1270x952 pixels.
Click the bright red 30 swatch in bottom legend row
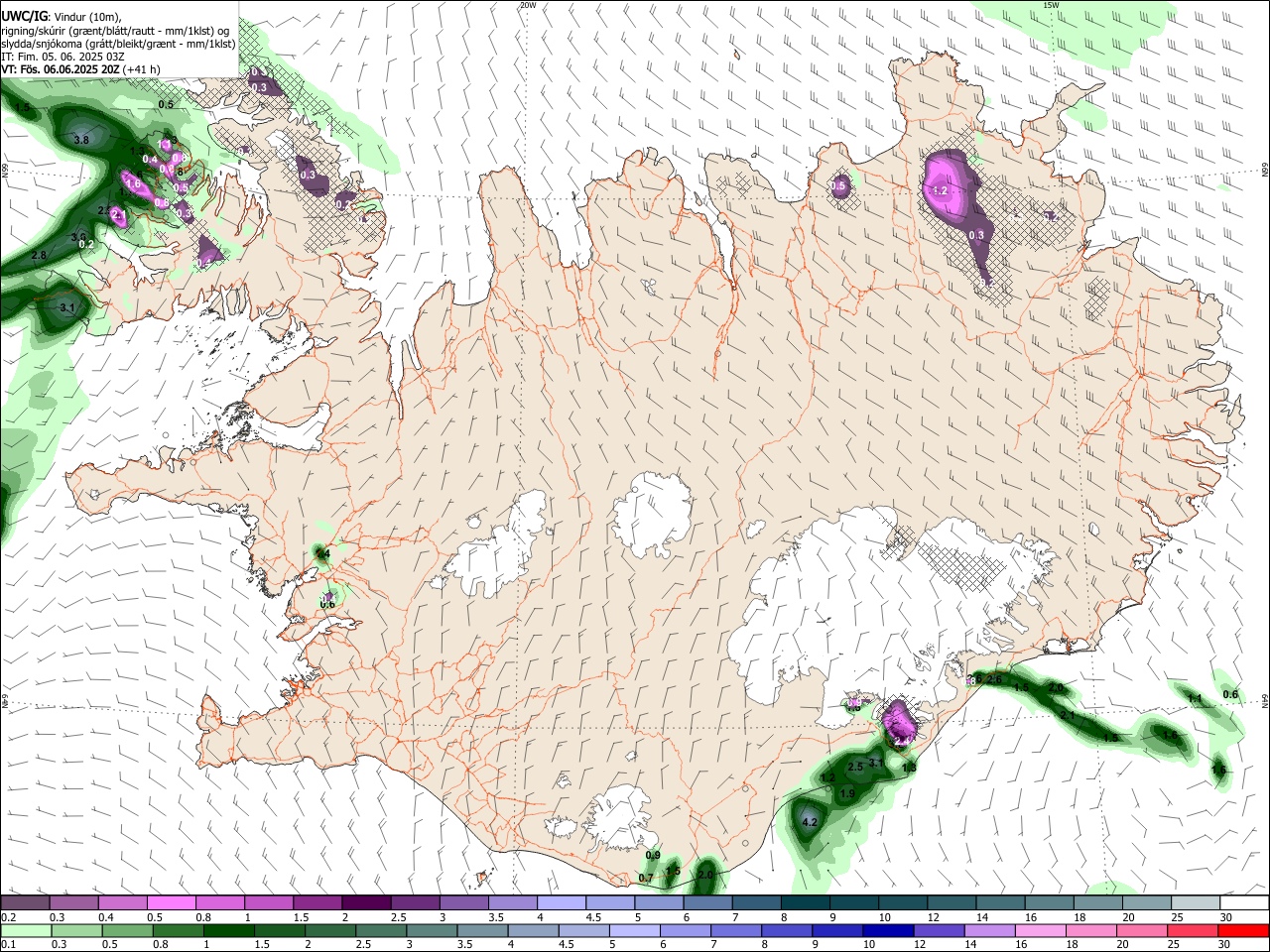point(1243,930)
